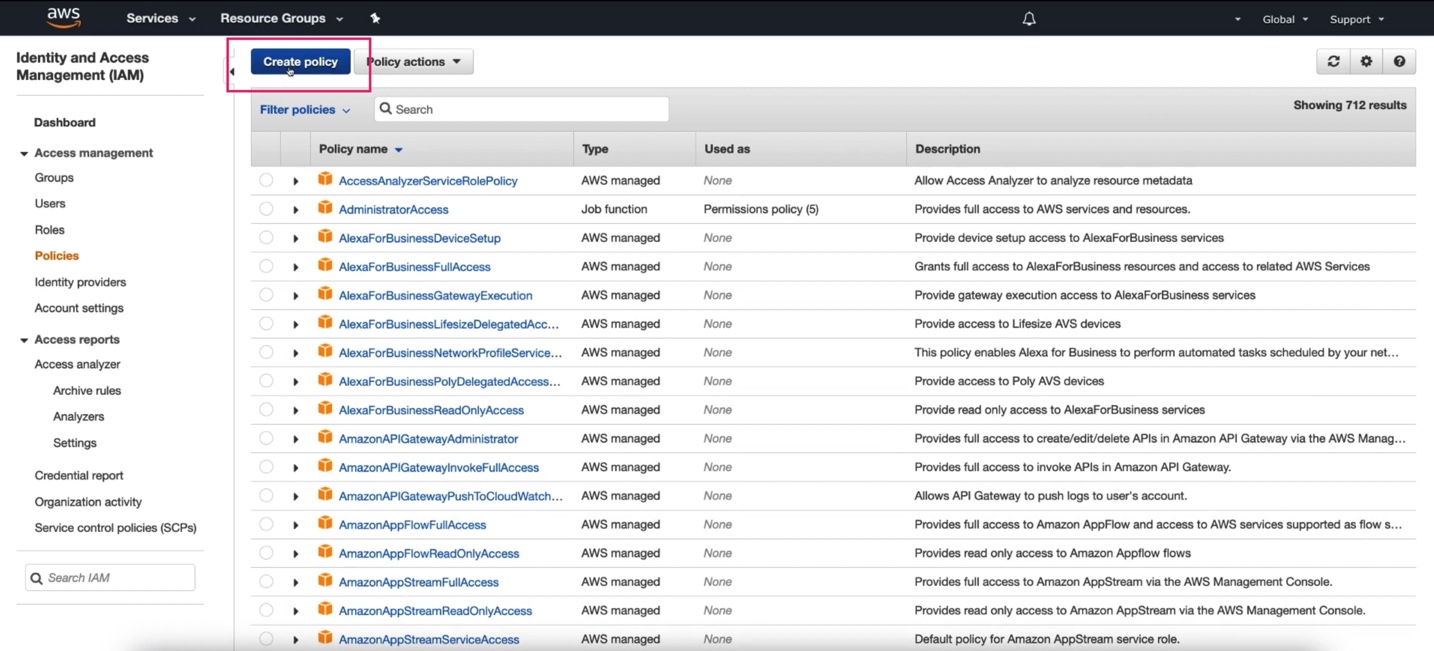Open the account dropdown arrow beside Global

click(x=1238, y=19)
